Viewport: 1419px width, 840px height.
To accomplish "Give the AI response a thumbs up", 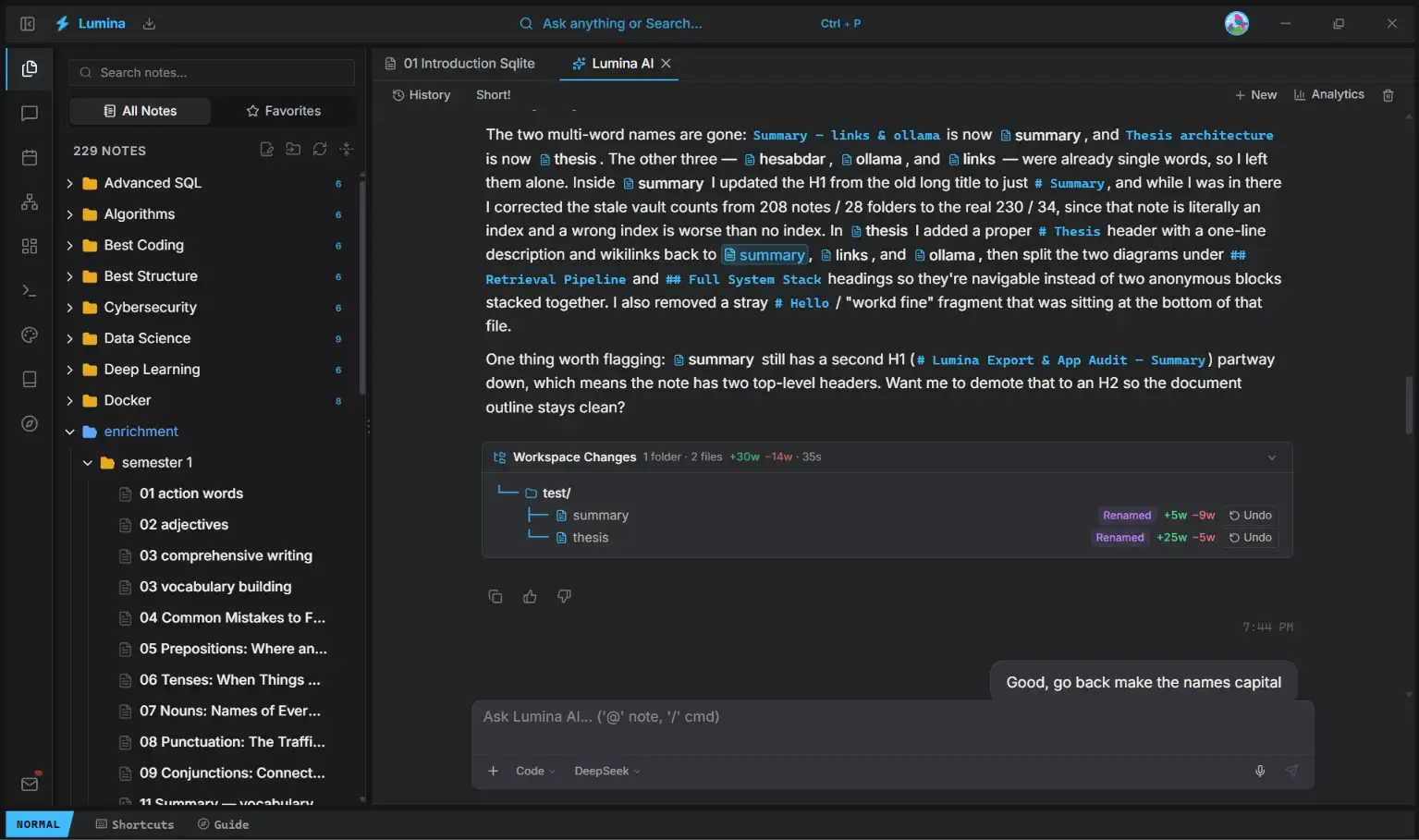I will [x=530, y=597].
